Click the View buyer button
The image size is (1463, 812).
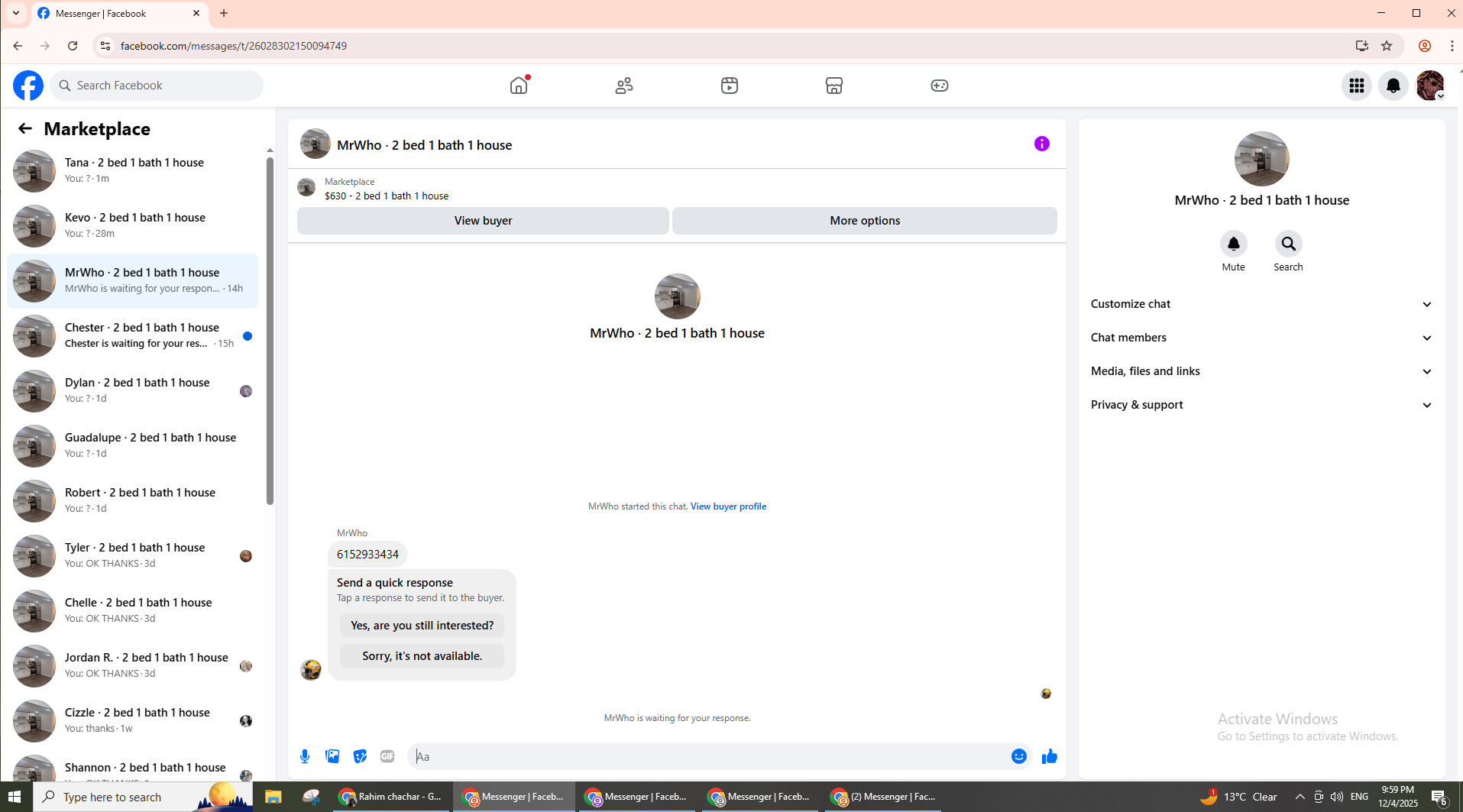point(483,221)
